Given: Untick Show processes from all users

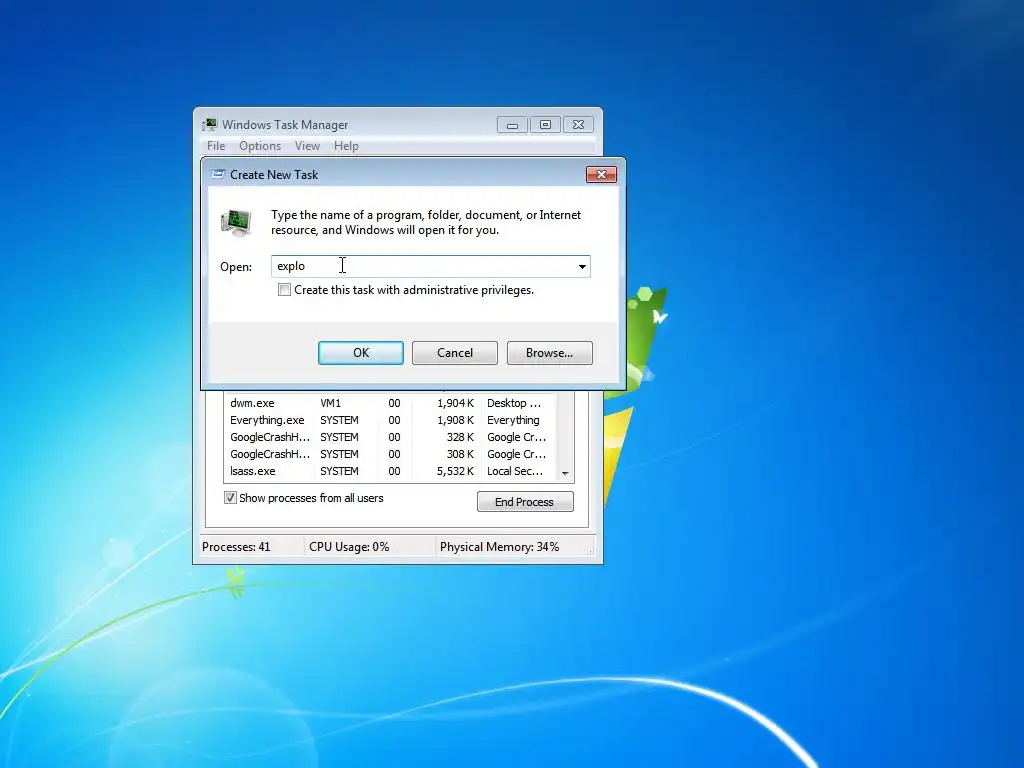Looking at the screenshot, I should [x=230, y=498].
